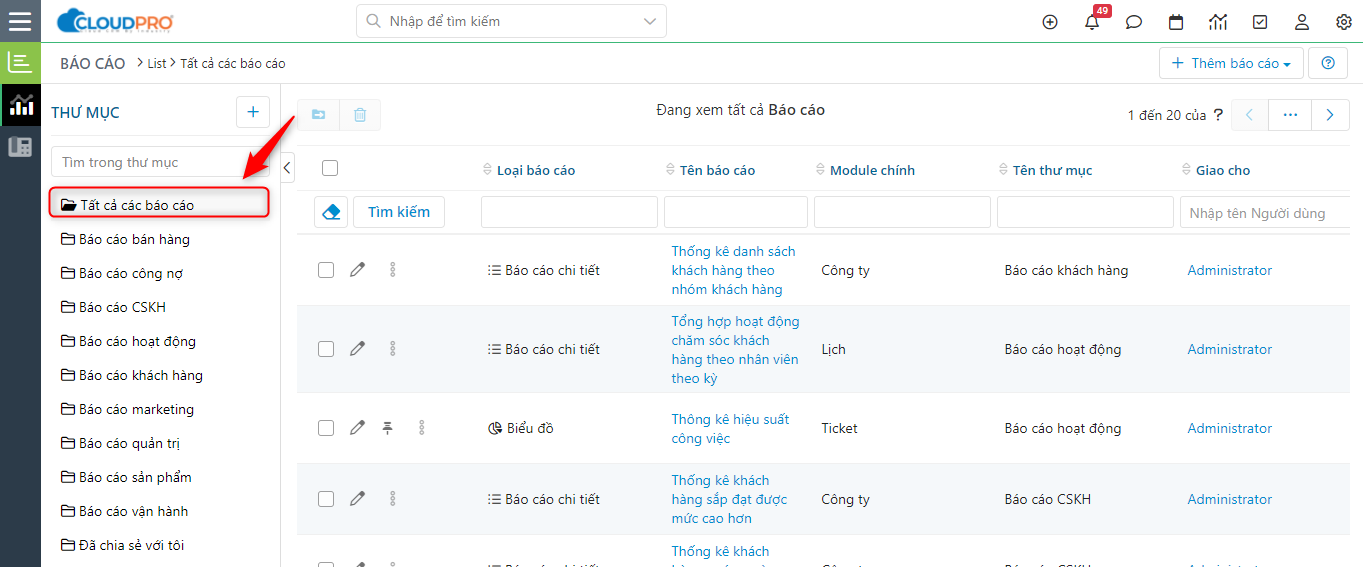This screenshot has width=1363, height=567.
Task: Open the settings gear icon
Action: coord(1344,22)
